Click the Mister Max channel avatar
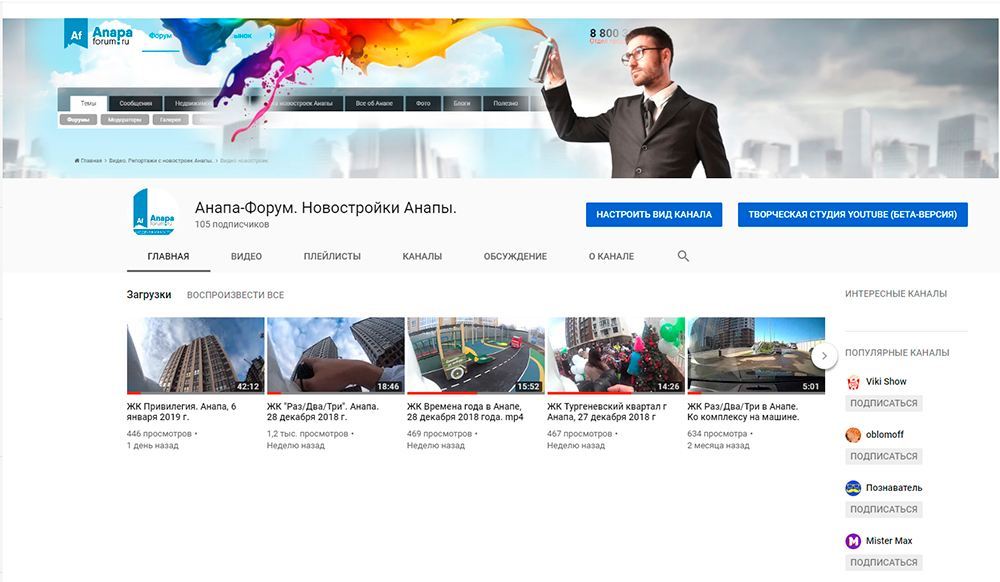 coord(853,541)
